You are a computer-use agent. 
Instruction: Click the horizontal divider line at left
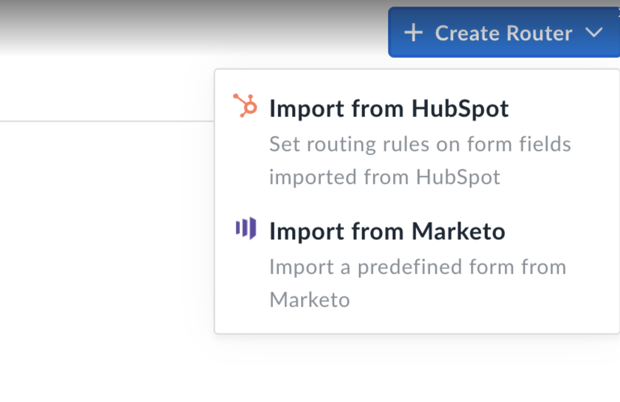(x=107, y=121)
